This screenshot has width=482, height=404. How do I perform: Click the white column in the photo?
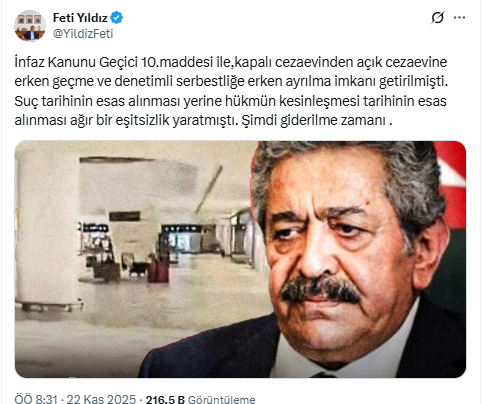[46, 230]
